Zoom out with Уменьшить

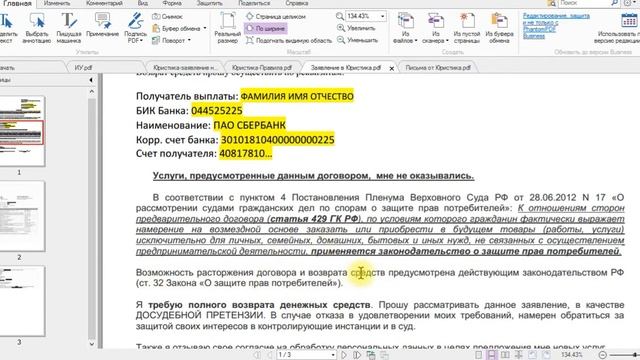pos(357,40)
